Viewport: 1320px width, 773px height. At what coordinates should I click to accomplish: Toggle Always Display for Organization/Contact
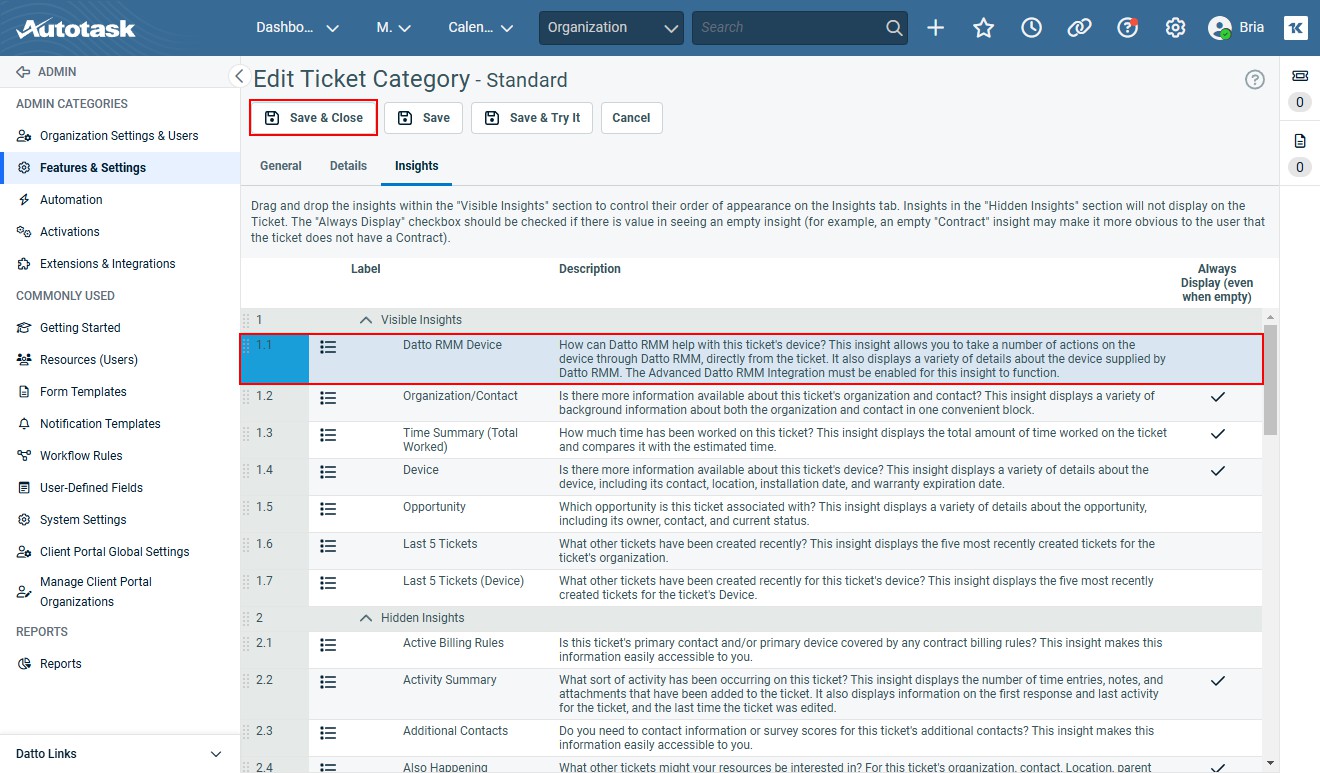(1217, 398)
